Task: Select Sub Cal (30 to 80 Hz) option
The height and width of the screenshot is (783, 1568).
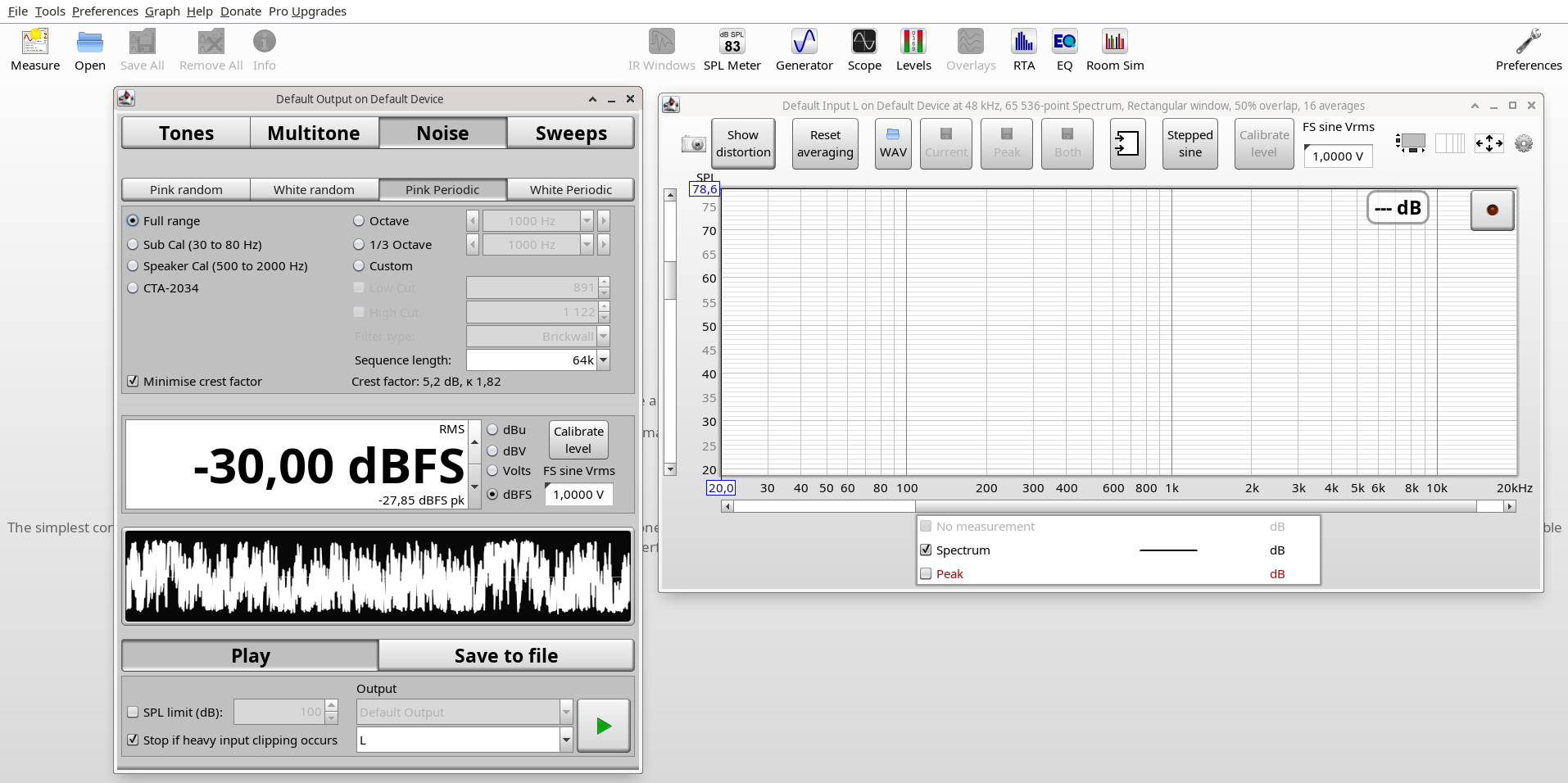Action: click(194, 245)
